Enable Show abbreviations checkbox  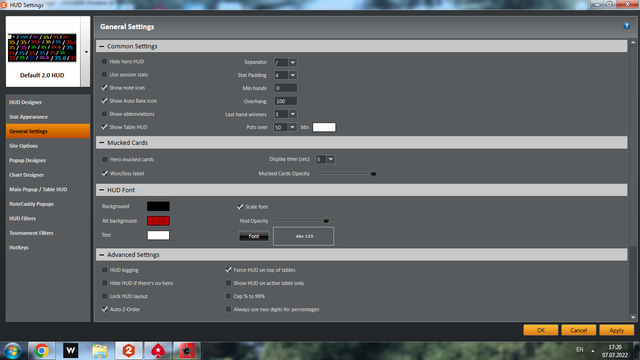coord(104,114)
